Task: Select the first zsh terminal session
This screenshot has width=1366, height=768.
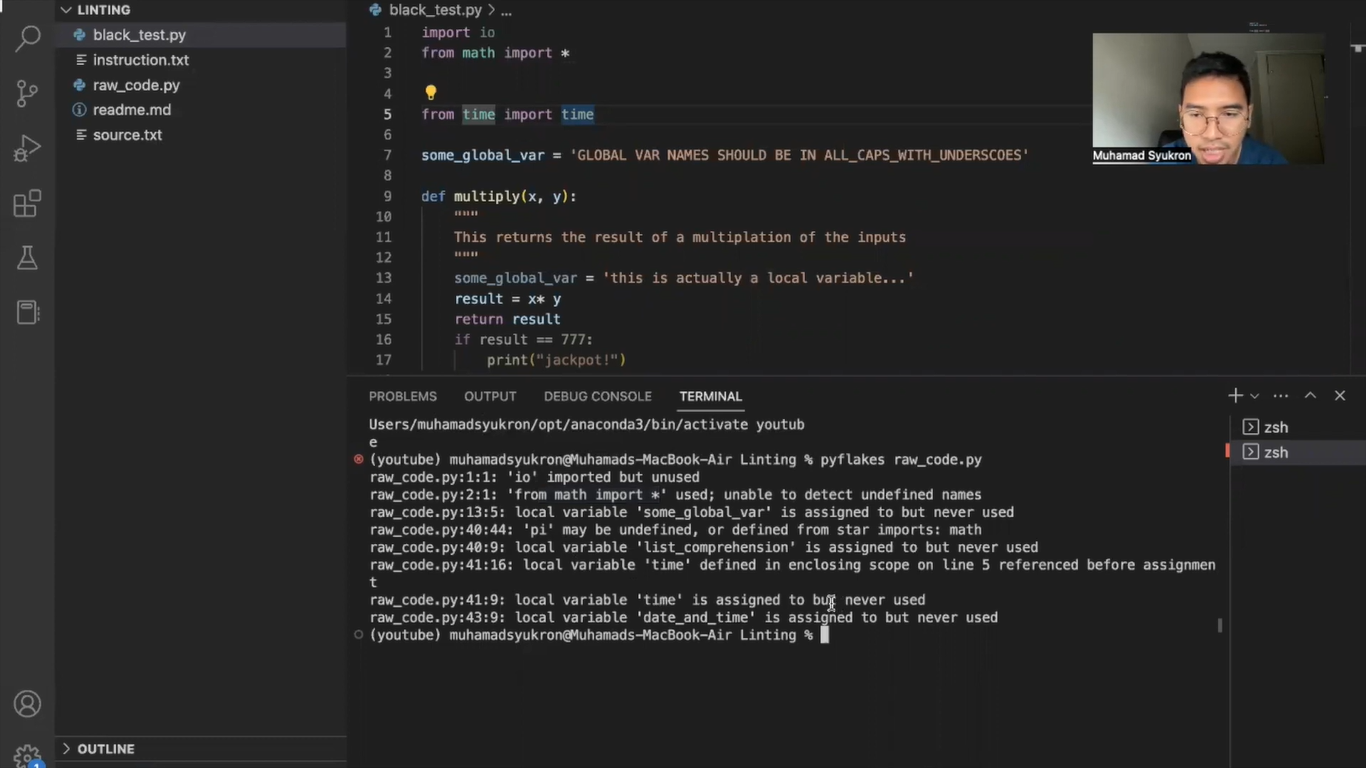Action: point(1275,427)
